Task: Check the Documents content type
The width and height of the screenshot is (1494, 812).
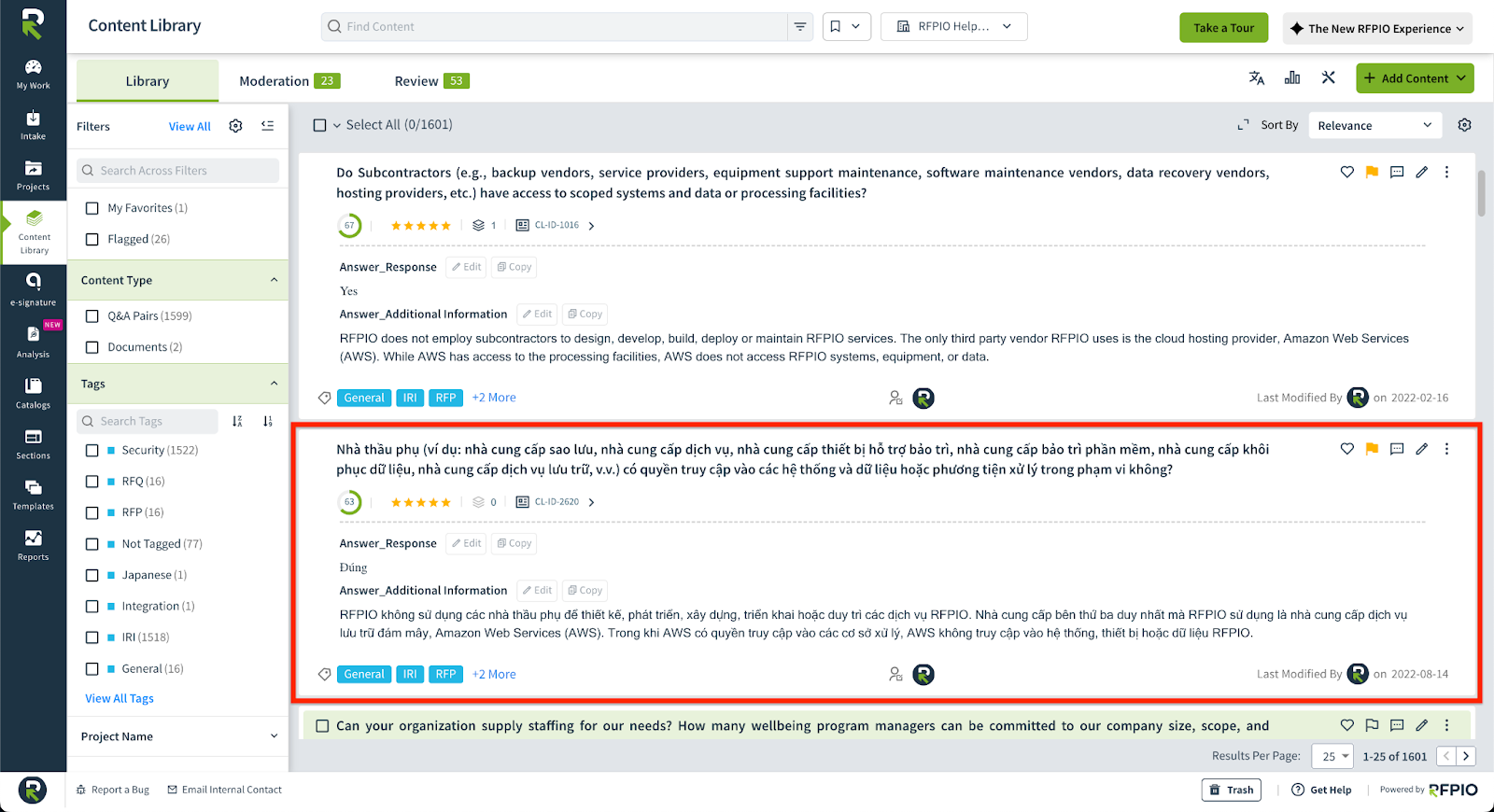Action: [92, 347]
